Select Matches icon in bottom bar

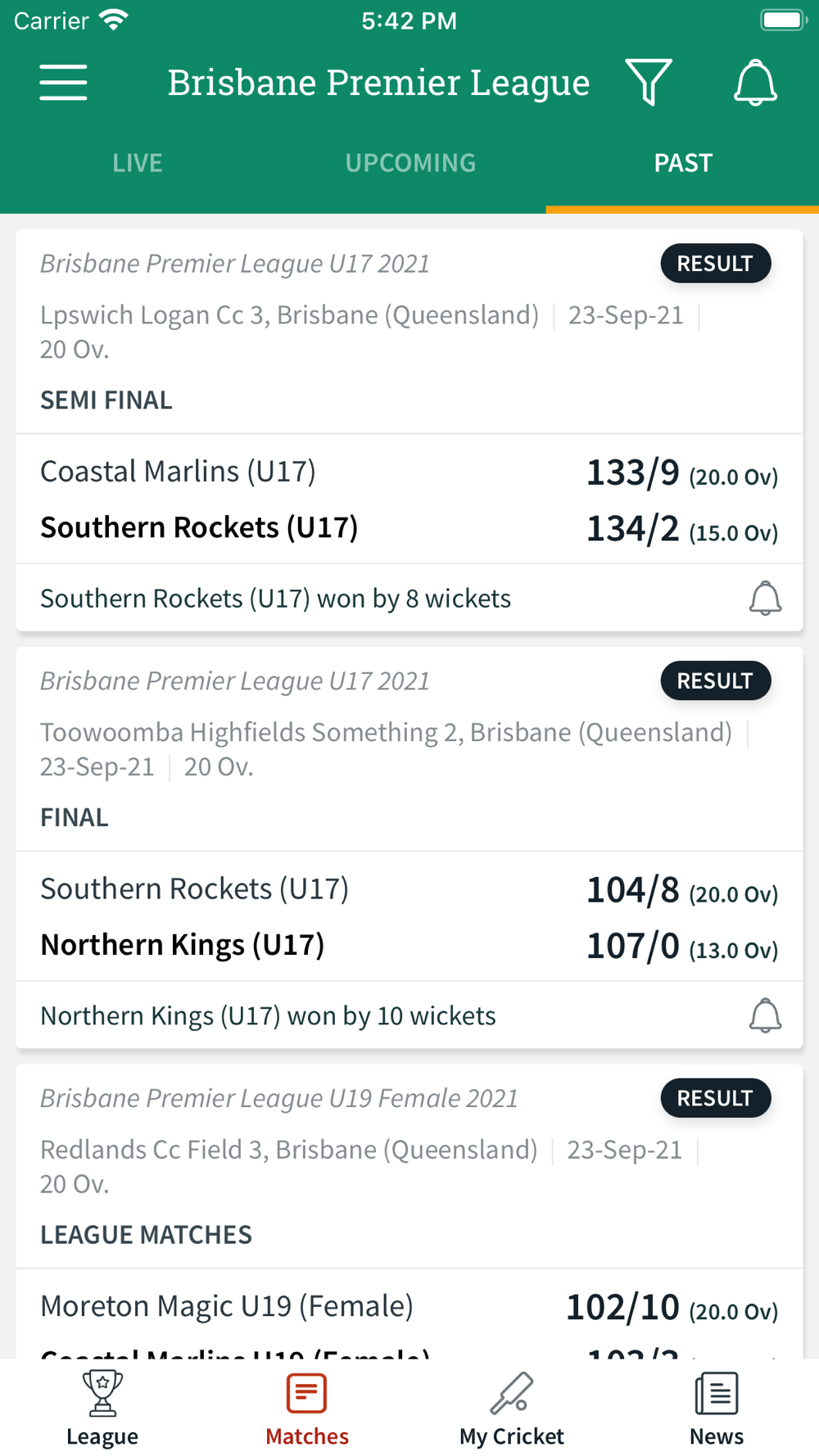pyautogui.click(x=307, y=1393)
